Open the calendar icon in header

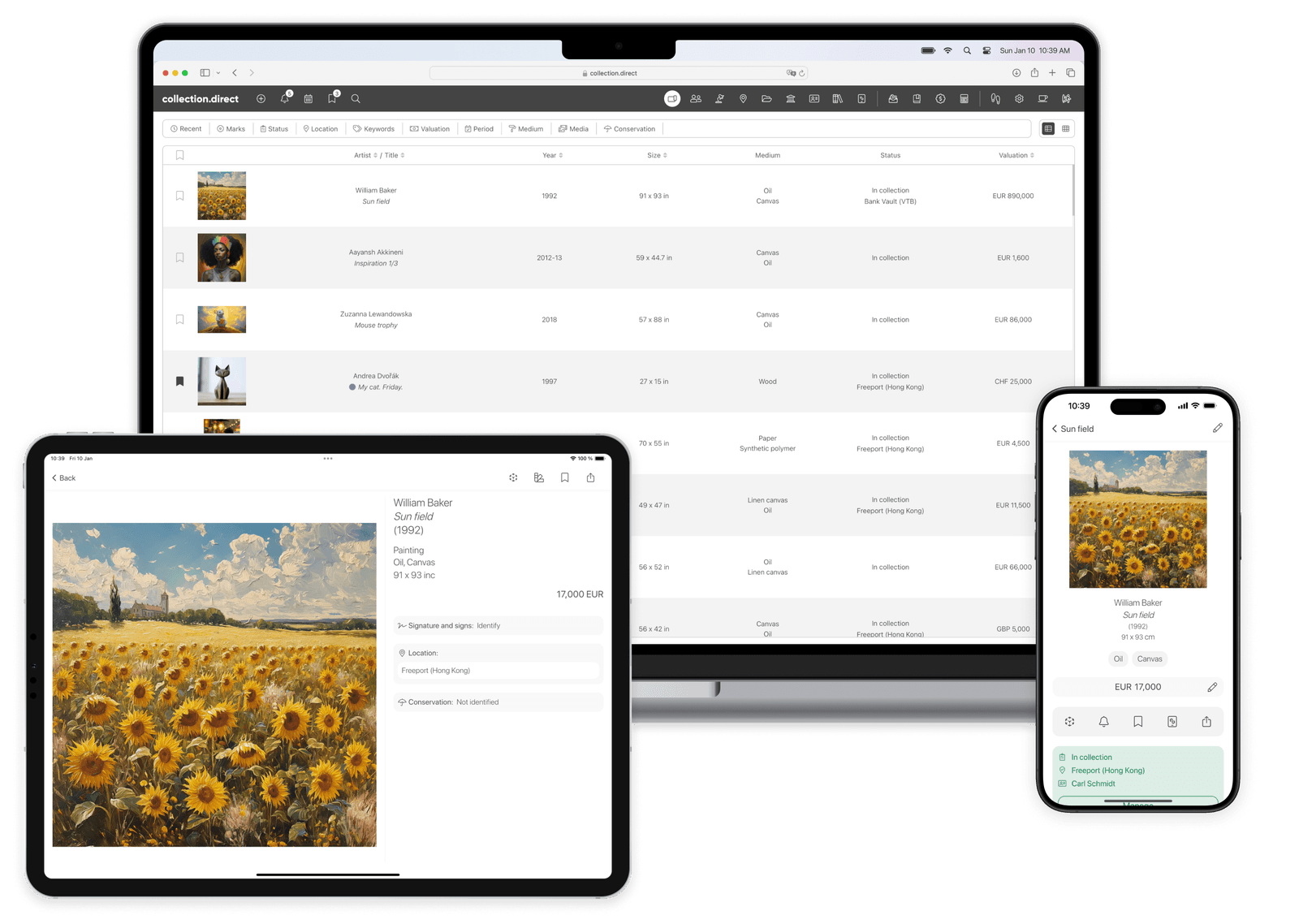pyautogui.click(x=309, y=99)
